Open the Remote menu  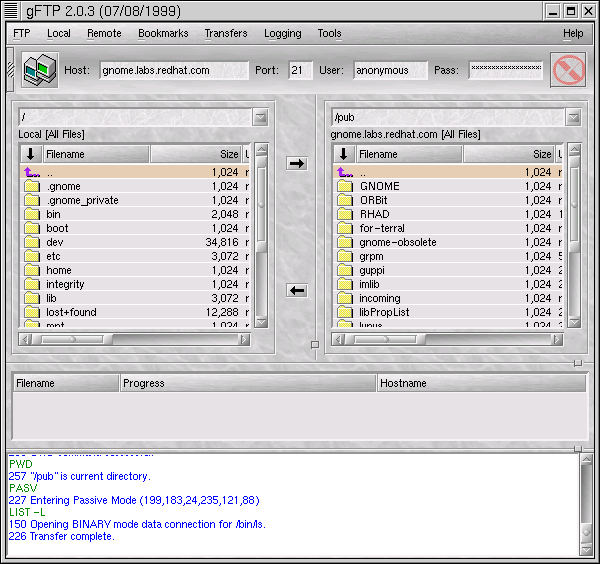pyautogui.click(x=104, y=34)
